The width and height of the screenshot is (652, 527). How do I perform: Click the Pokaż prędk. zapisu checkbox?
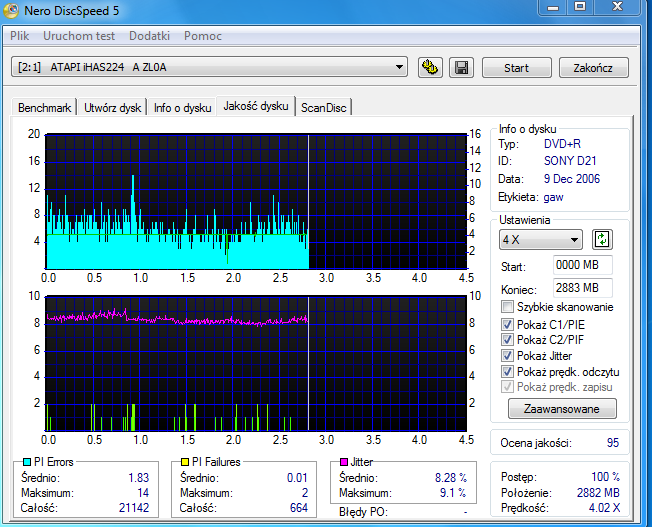click(x=507, y=387)
